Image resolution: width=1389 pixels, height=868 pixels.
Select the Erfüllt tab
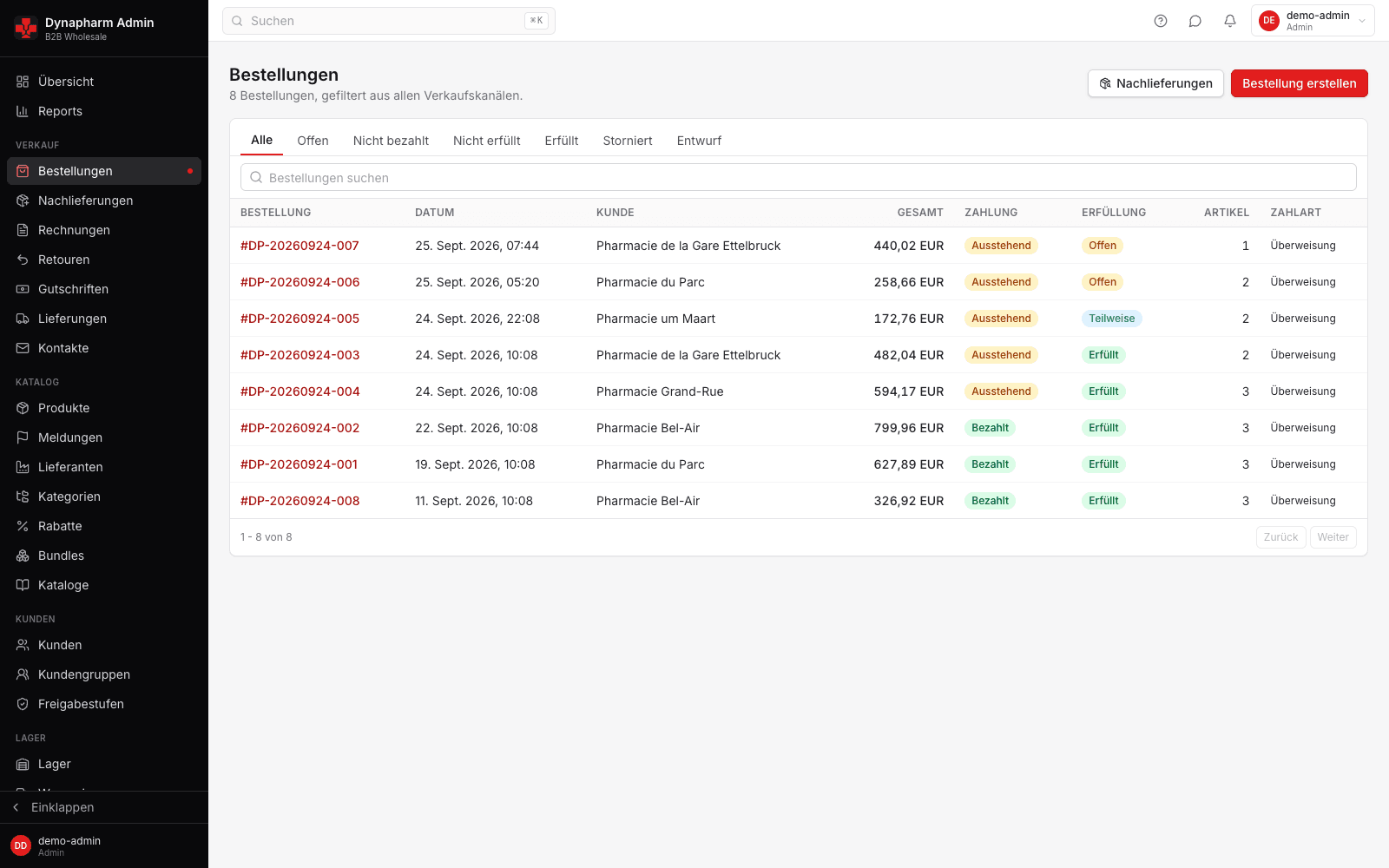click(x=562, y=141)
